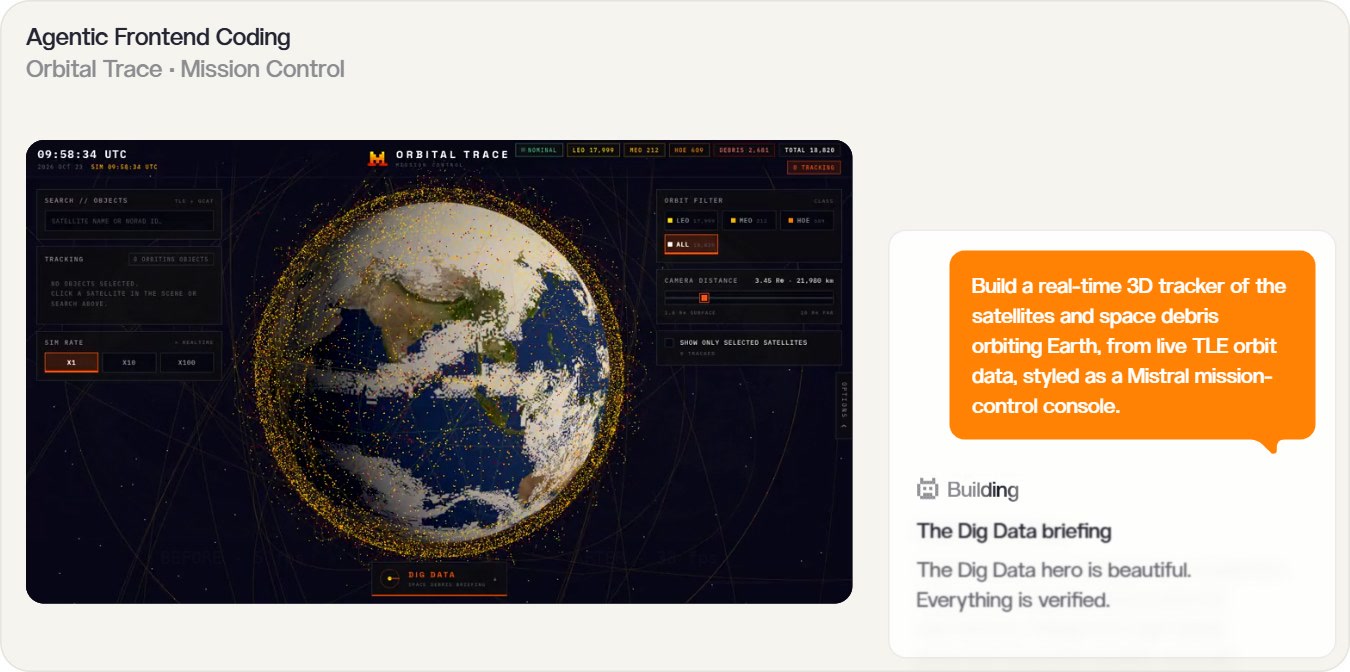This screenshot has height=672, width=1350.
Task: Click the Total 18,820 count badge
Action: (x=810, y=150)
